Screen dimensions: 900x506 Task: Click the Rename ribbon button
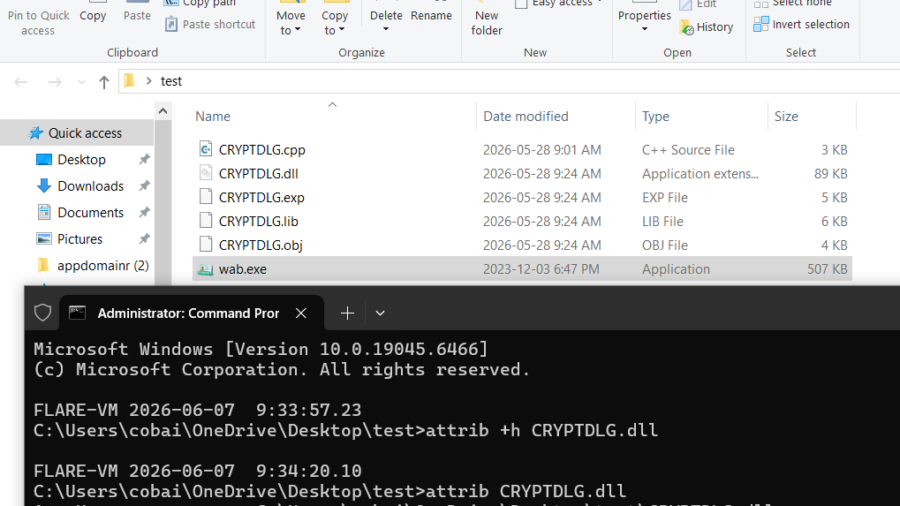(431, 15)
